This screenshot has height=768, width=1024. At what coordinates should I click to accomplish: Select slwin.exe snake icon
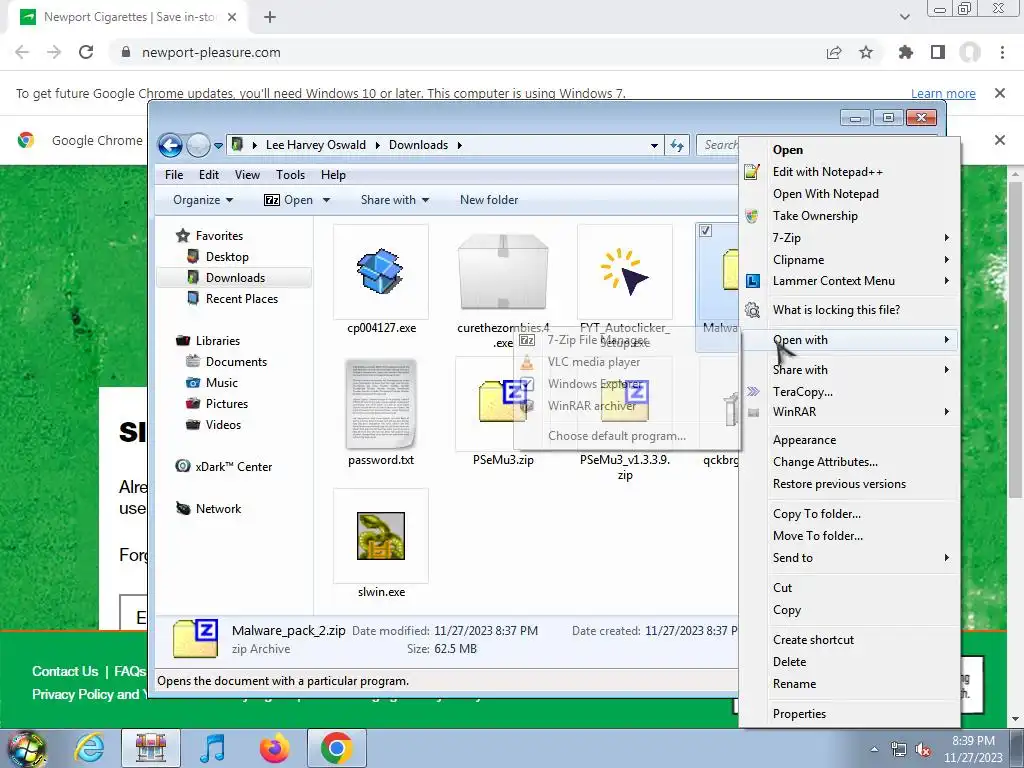381,536
